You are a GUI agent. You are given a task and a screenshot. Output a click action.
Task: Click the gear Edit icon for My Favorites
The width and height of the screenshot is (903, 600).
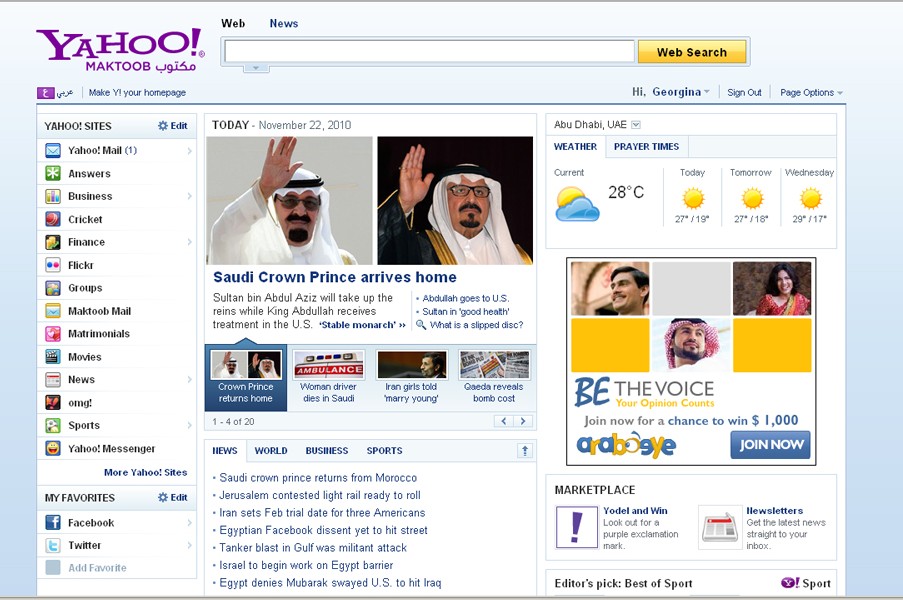tap(163, 497)
